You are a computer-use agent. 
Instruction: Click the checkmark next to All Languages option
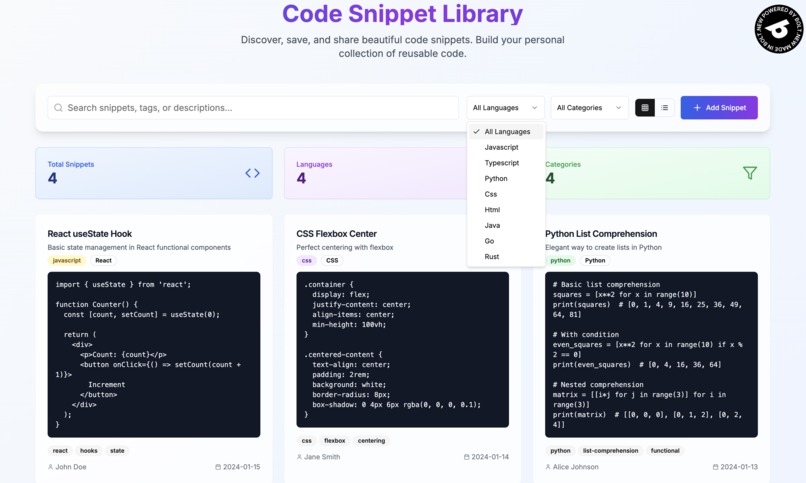tap(477, 132)
